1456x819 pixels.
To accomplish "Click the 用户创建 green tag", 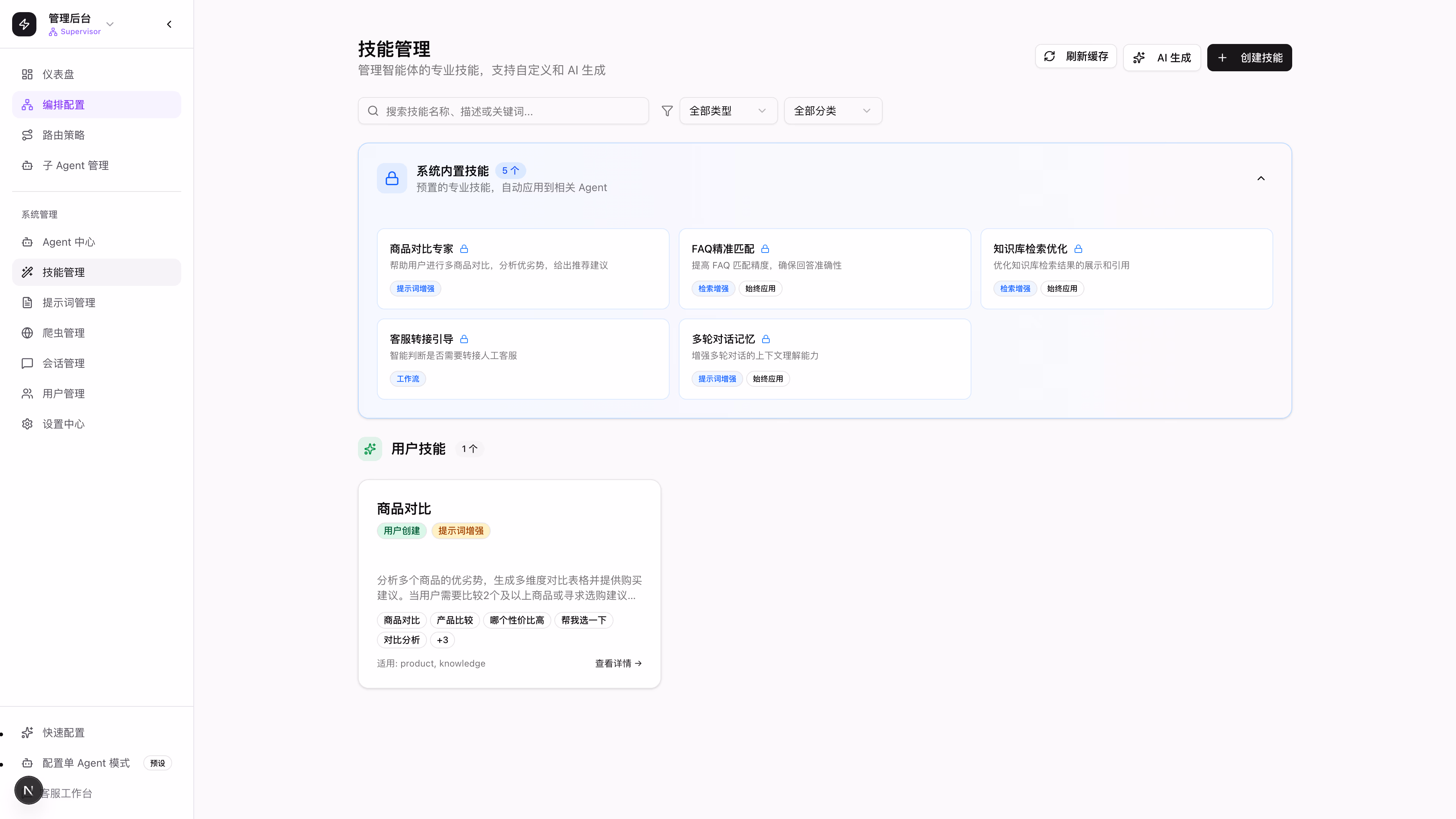I will [x=402, y=531].
